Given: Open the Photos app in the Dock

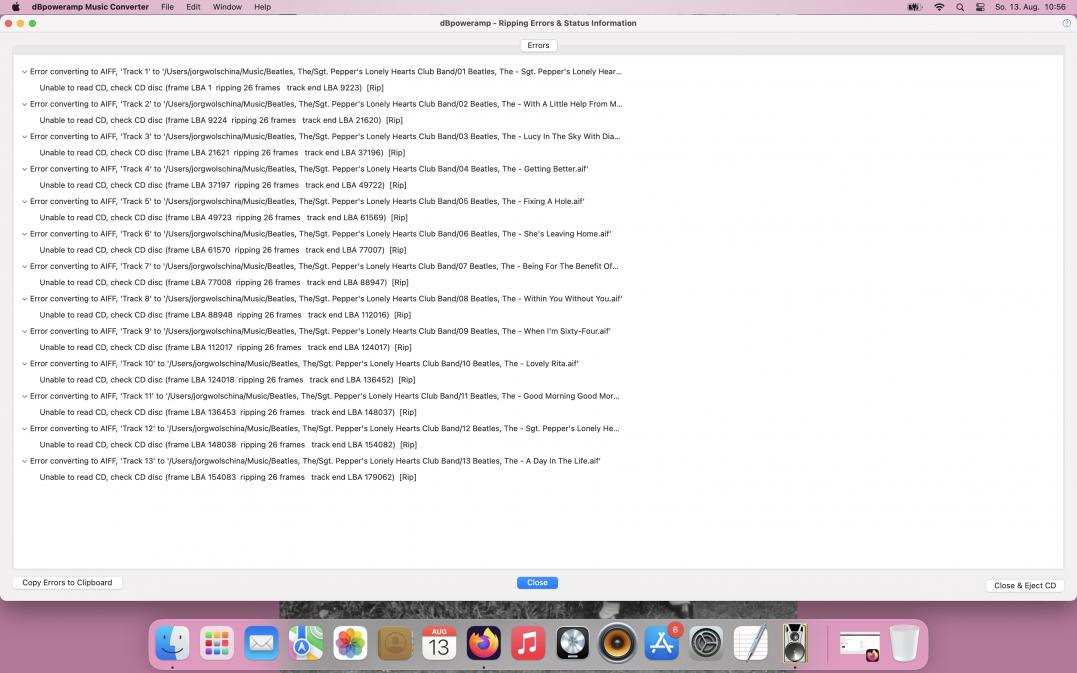Looking at the screenshot, I should (350, 643).
